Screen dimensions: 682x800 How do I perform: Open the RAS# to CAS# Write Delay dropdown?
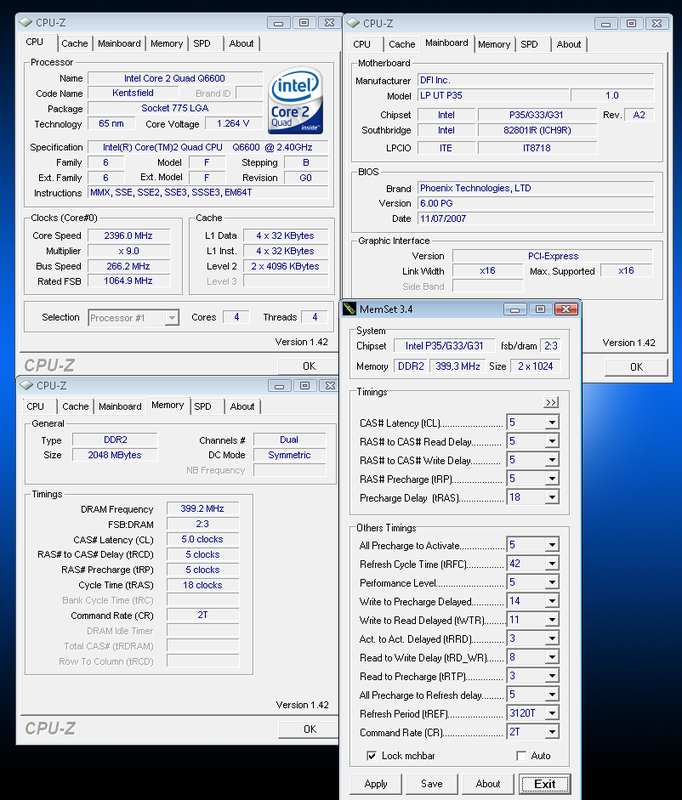coord(552,460)
